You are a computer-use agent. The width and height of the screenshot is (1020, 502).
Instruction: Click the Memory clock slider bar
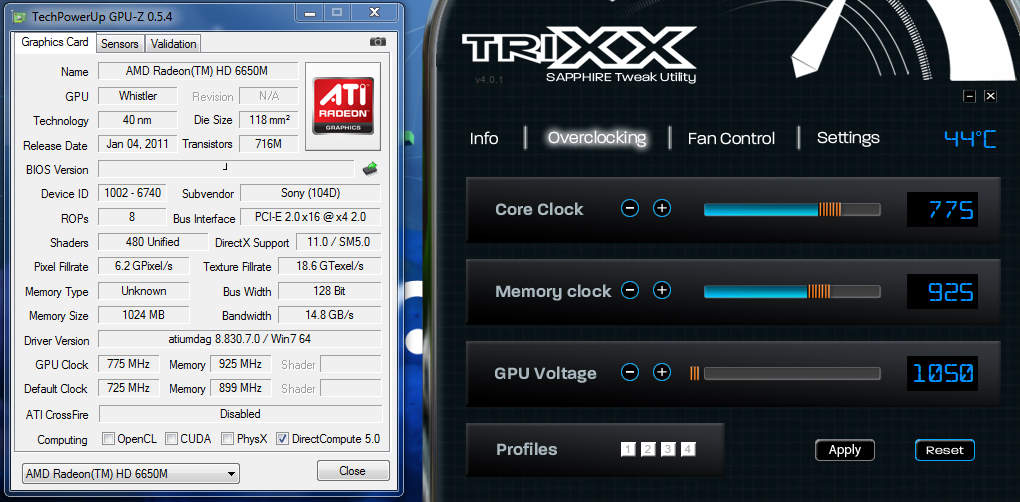(x=792, y=291)
